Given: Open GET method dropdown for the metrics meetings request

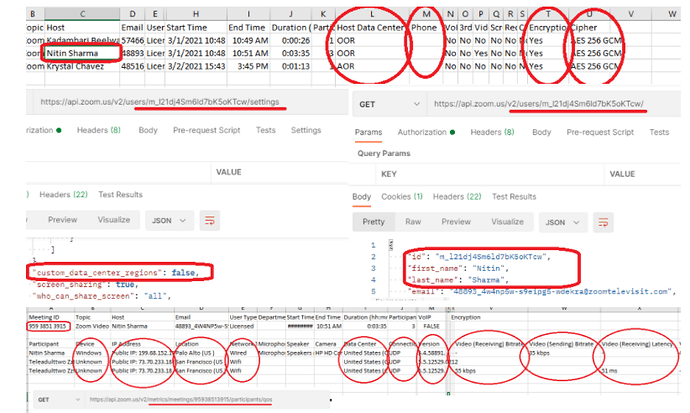Looking at the screenshot, I should tap(59, 400).
